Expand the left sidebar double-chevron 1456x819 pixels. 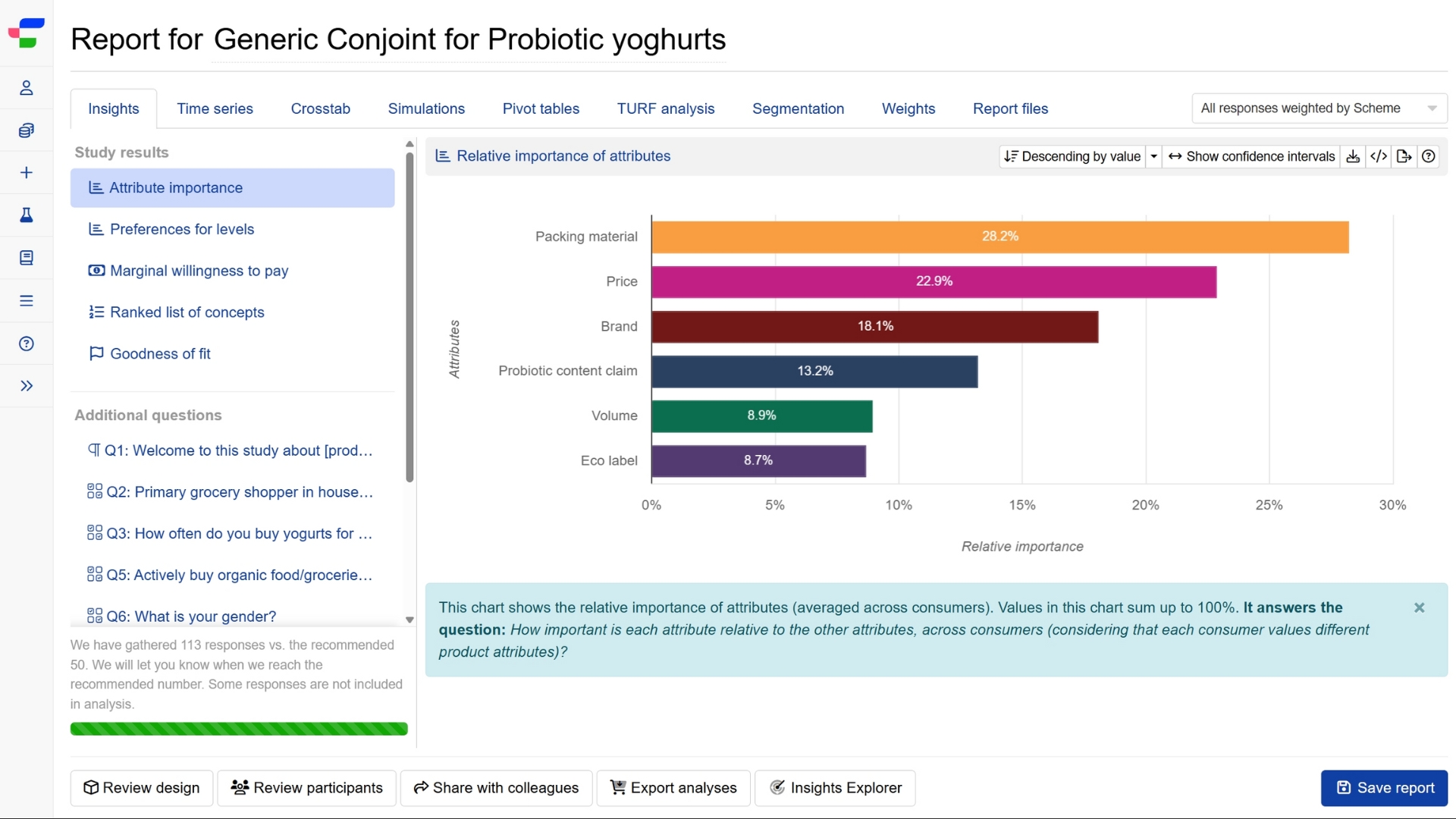(27, 386)
